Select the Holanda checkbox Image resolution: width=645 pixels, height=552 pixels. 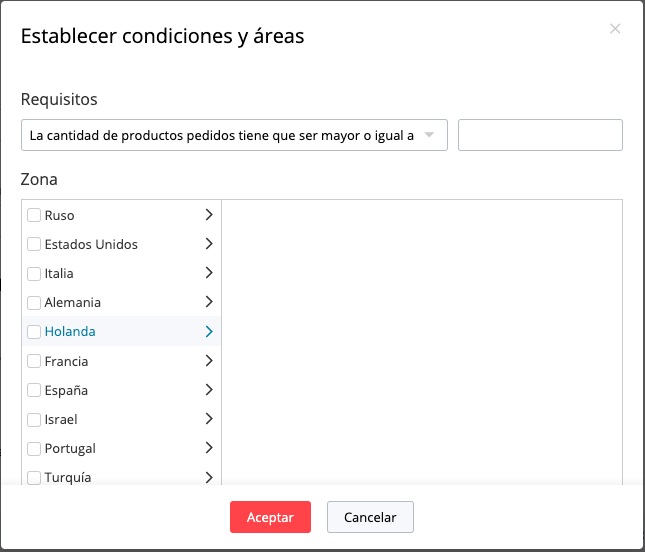[34, 332]
